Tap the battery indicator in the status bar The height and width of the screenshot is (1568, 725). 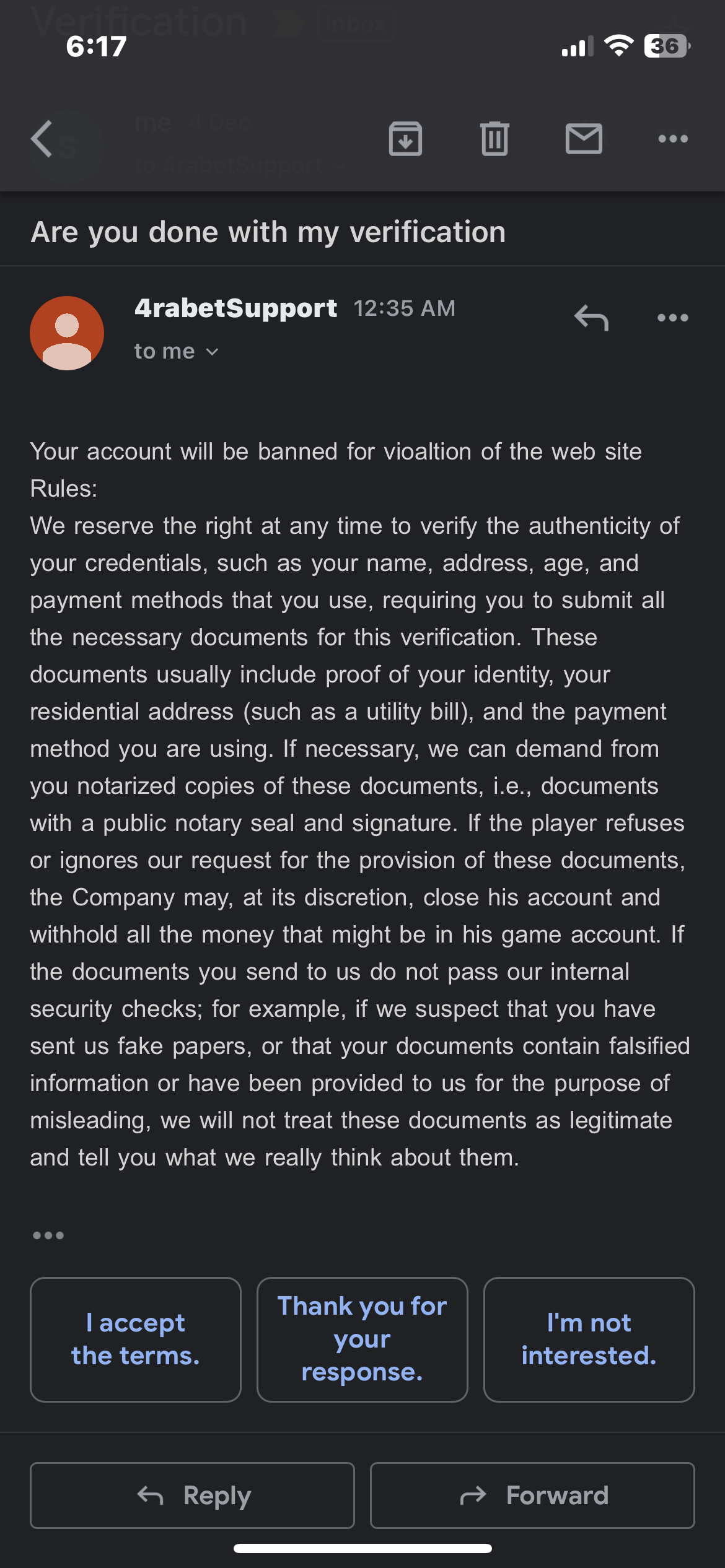tap(666, 46)
